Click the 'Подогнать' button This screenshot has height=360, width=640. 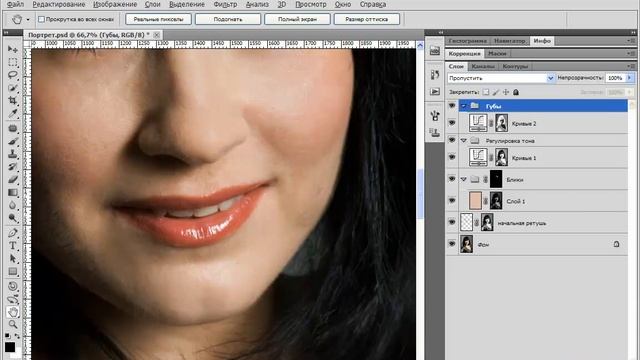pyautogui.click(x=228, y=19)
